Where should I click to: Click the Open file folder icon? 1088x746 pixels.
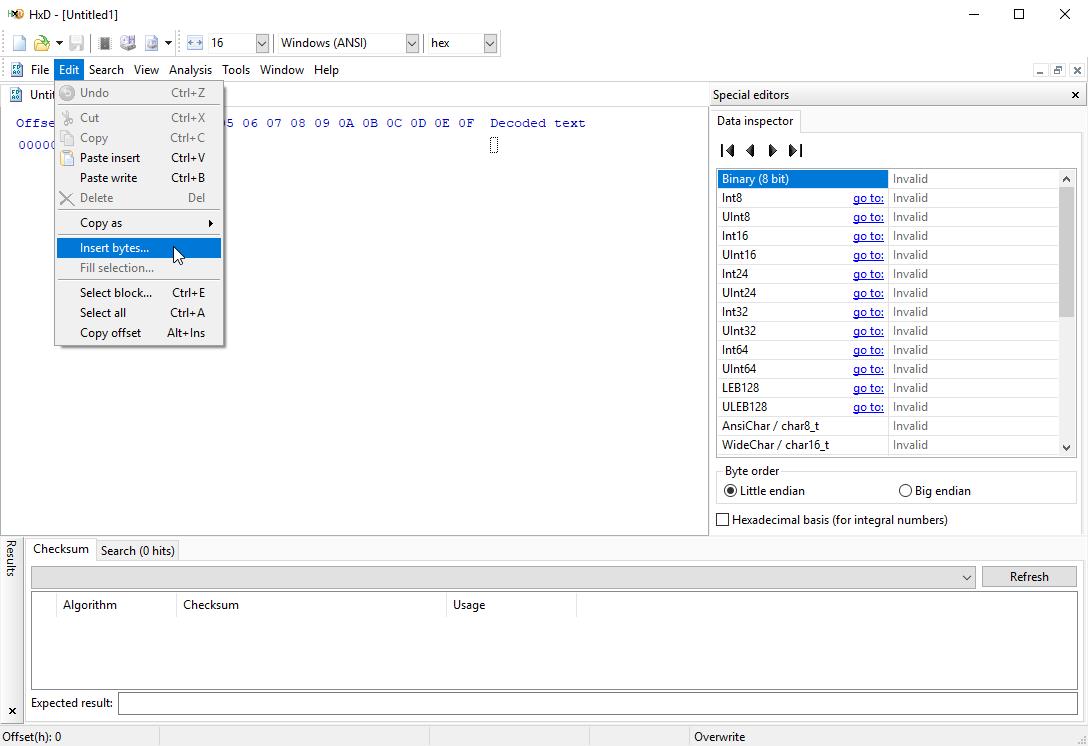pyautogui.click(x=41, y=43)
